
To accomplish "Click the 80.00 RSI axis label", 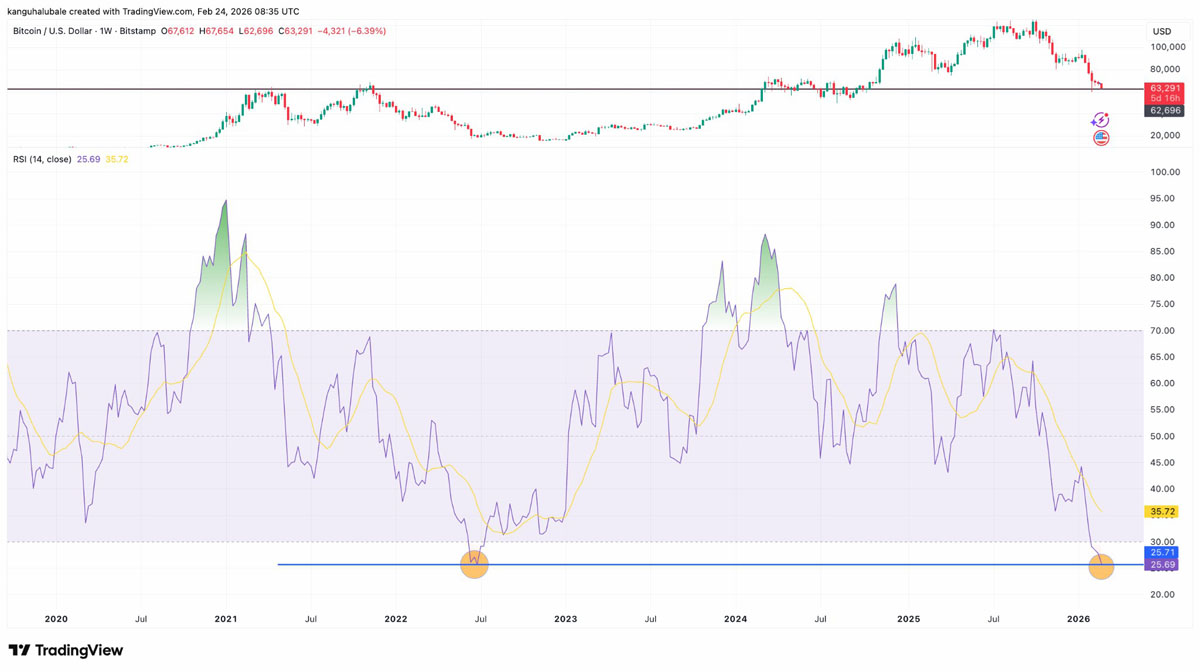I will 1163,278.
